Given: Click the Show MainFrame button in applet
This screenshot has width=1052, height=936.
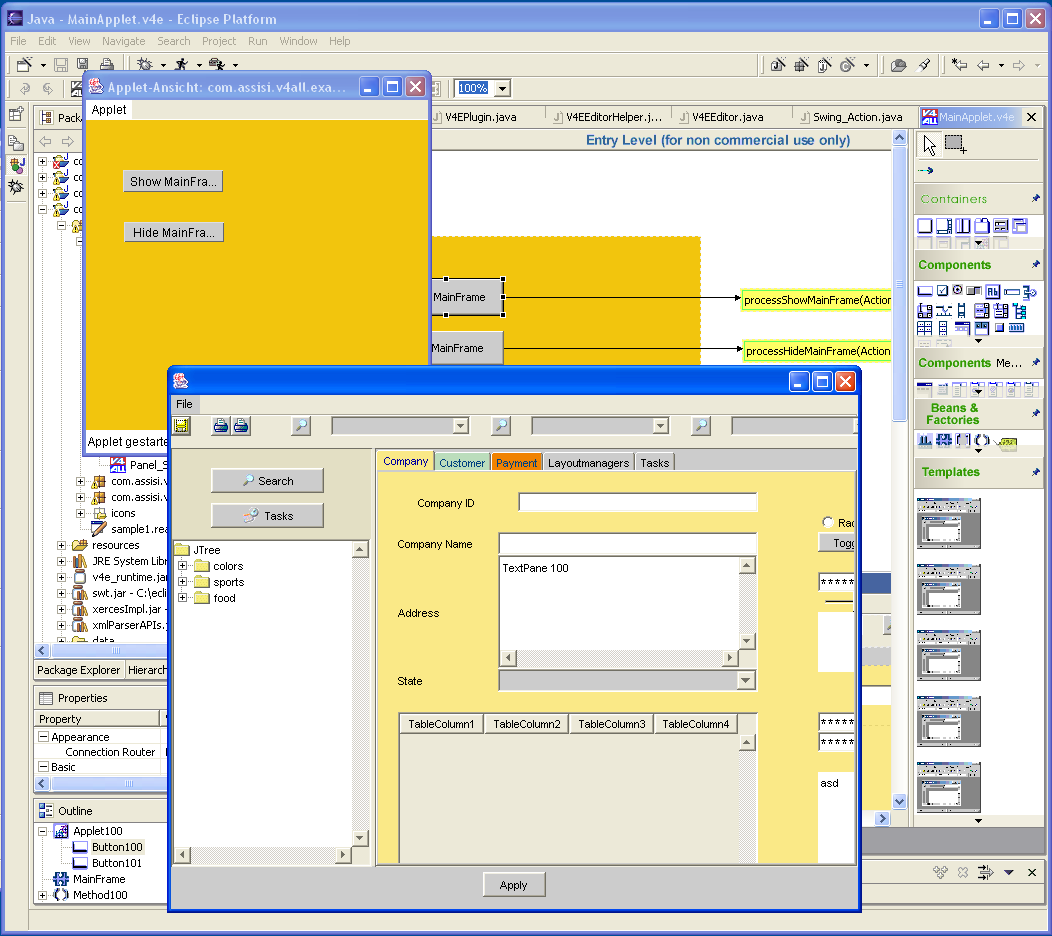Looking at the screenshot, I should tap(173, 181).
